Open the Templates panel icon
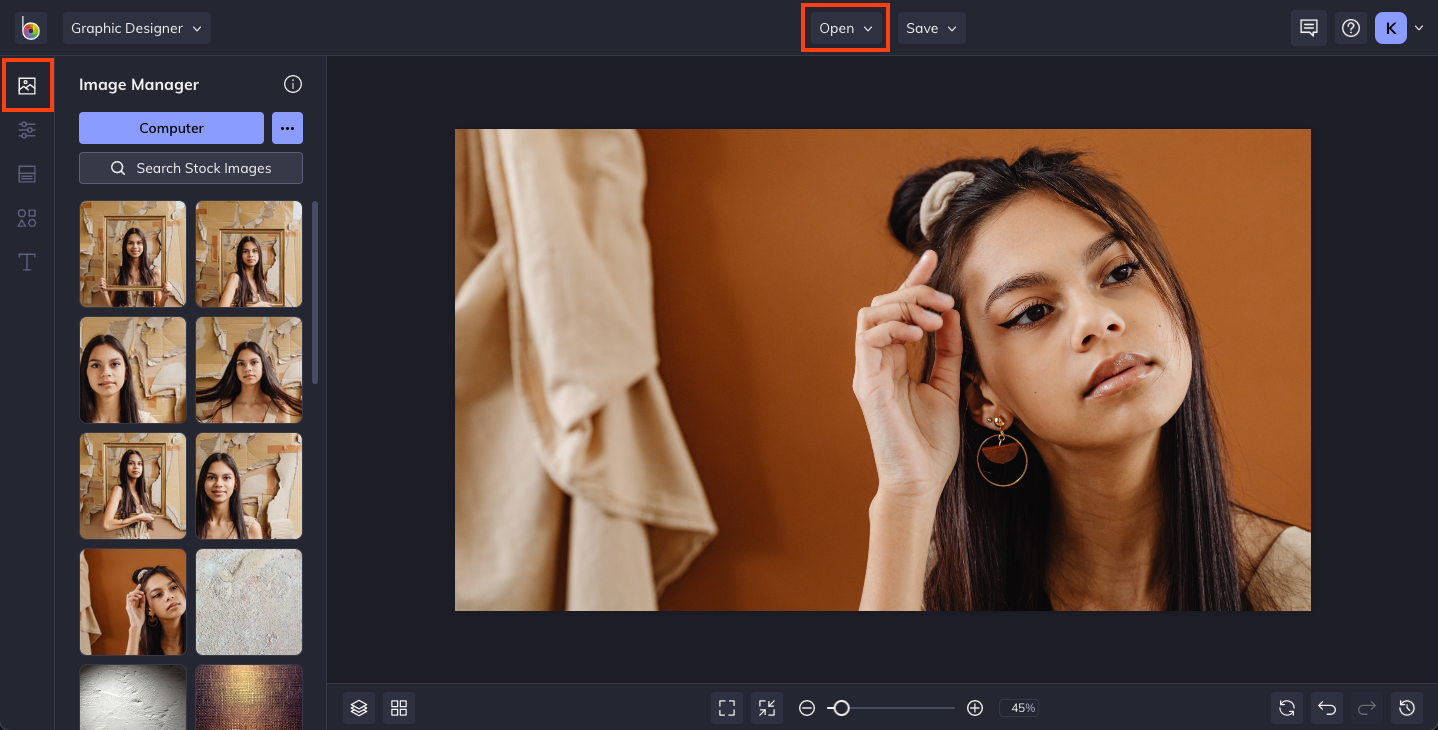The image size is (1438, 730). click(27, 174)
